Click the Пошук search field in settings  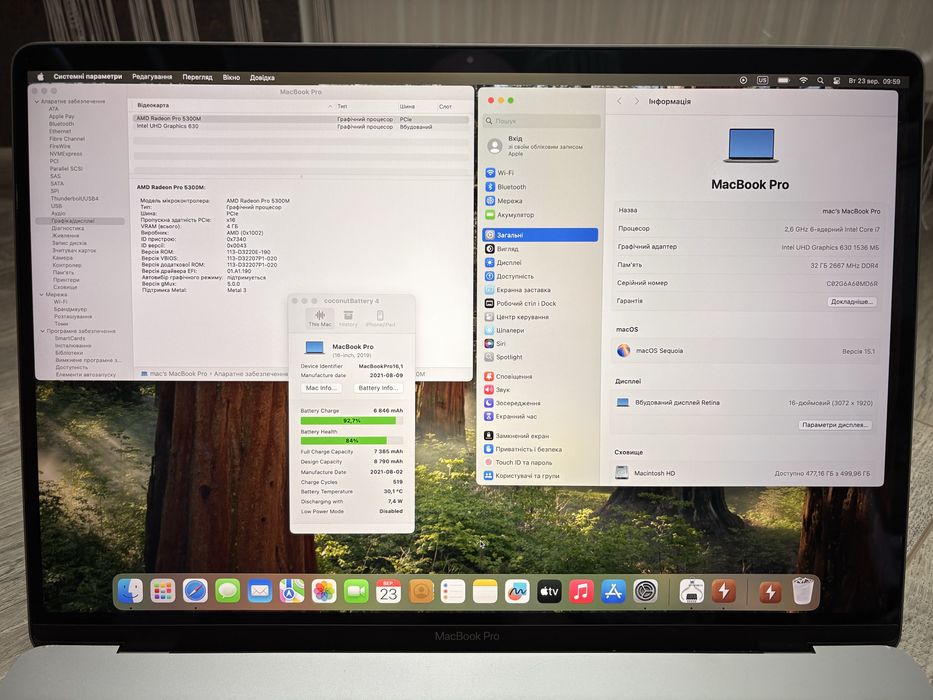click(x=541, y=121)
